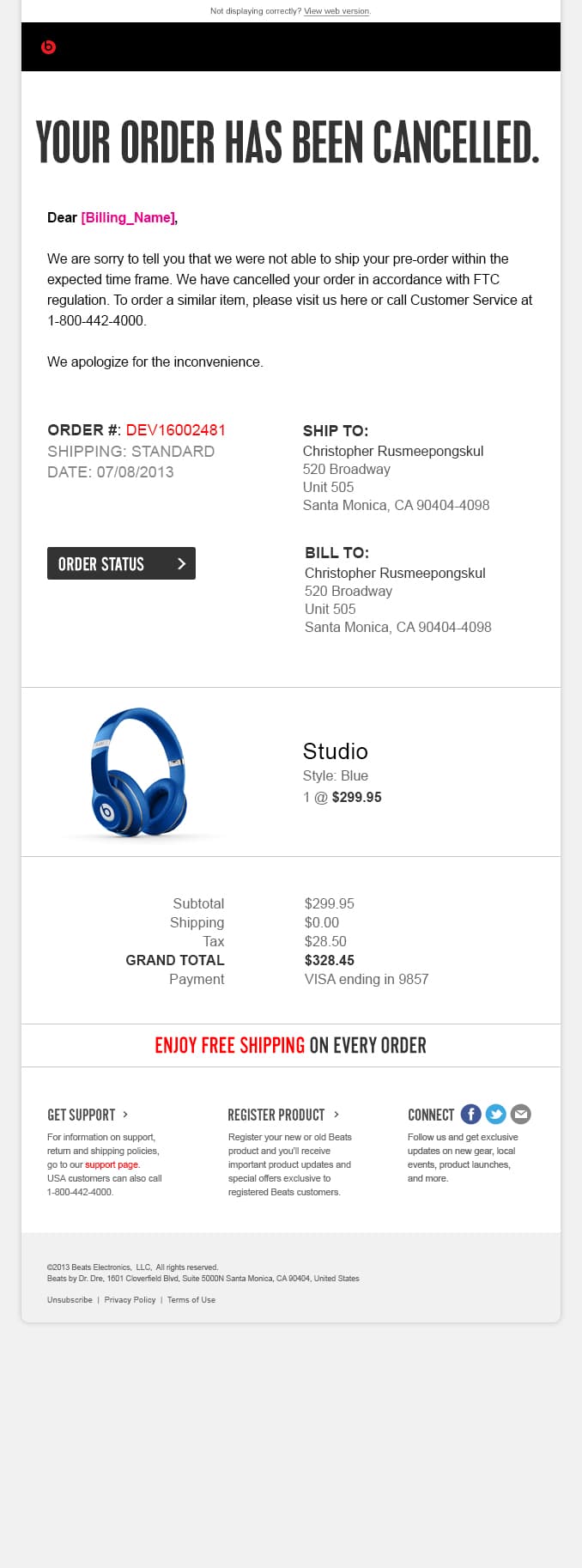This screenshot has width=582, height=1568.
Task: Click the Connect heading text
Action: point(430,1115)
